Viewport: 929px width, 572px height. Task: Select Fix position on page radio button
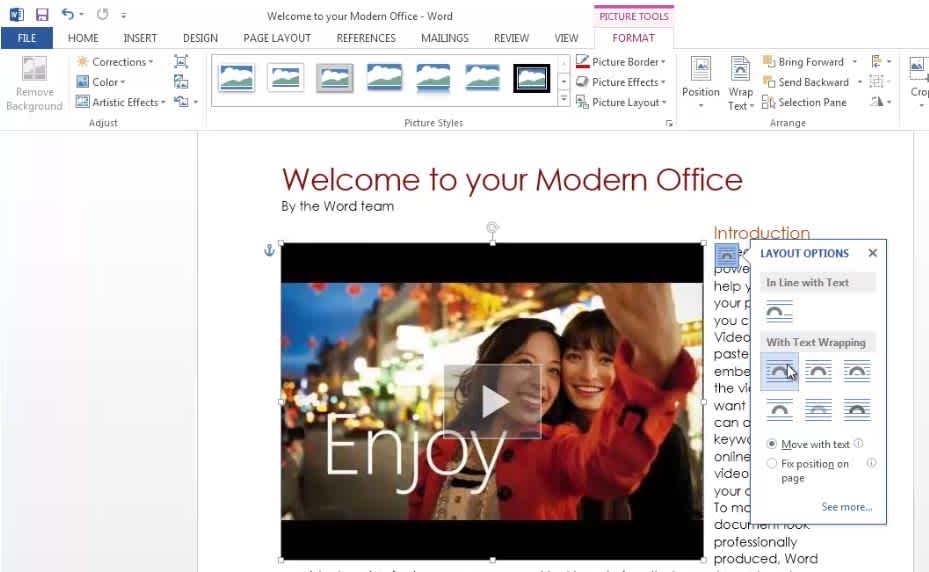[771, 464]
